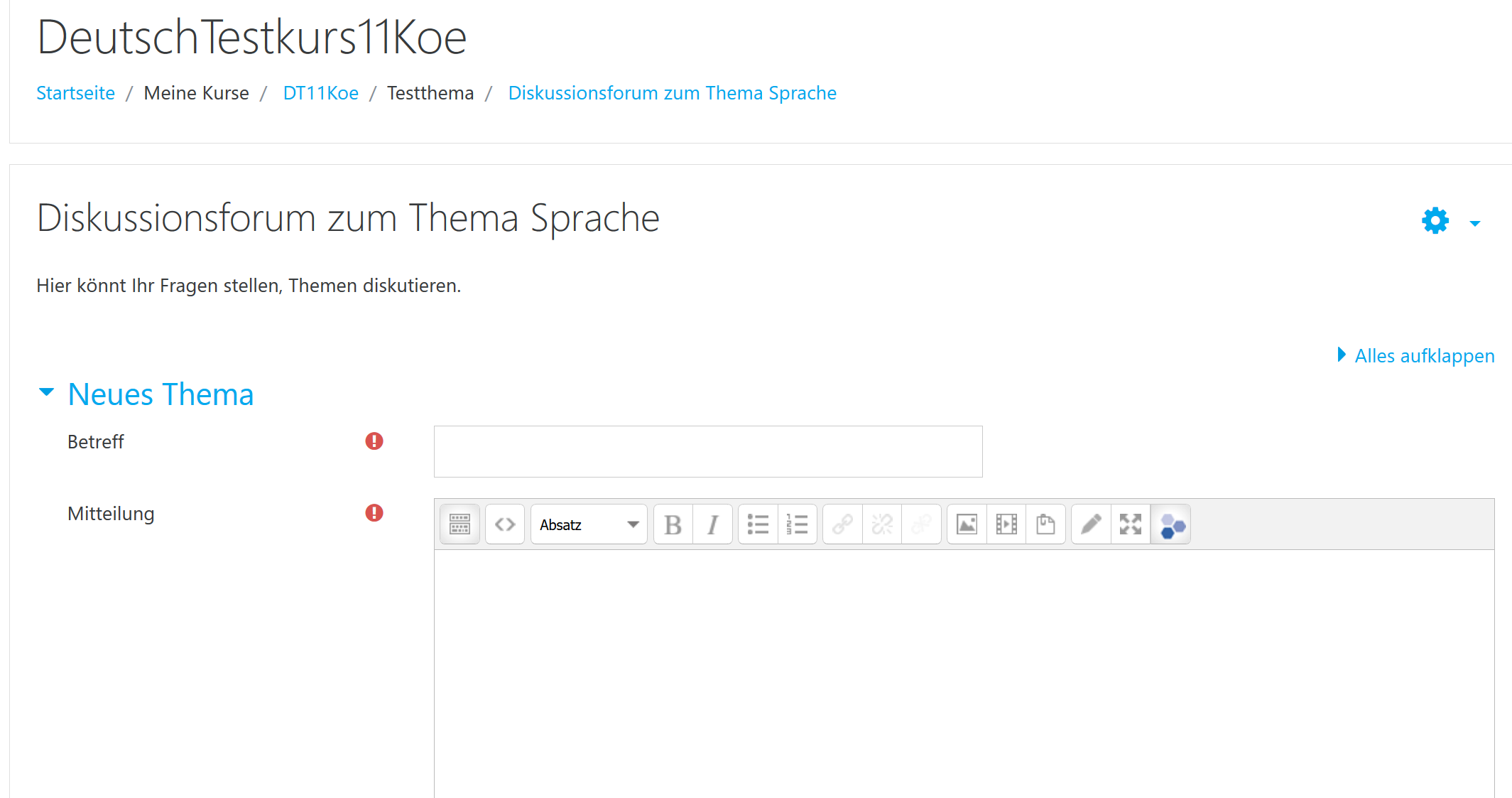Open the gear actions menu
Image resolution: width=1512 pixels, height=798 pixels.
coord(1450,221)
